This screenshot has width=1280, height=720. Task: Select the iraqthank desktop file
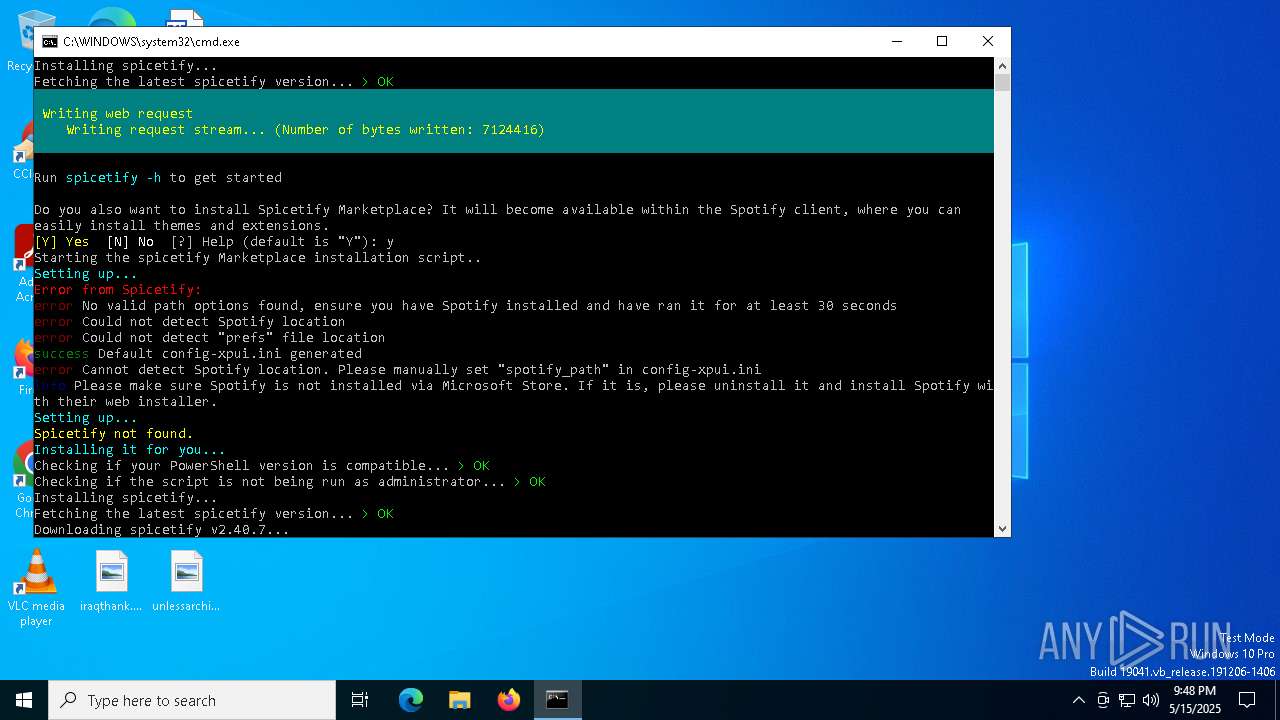pos(112,581)
